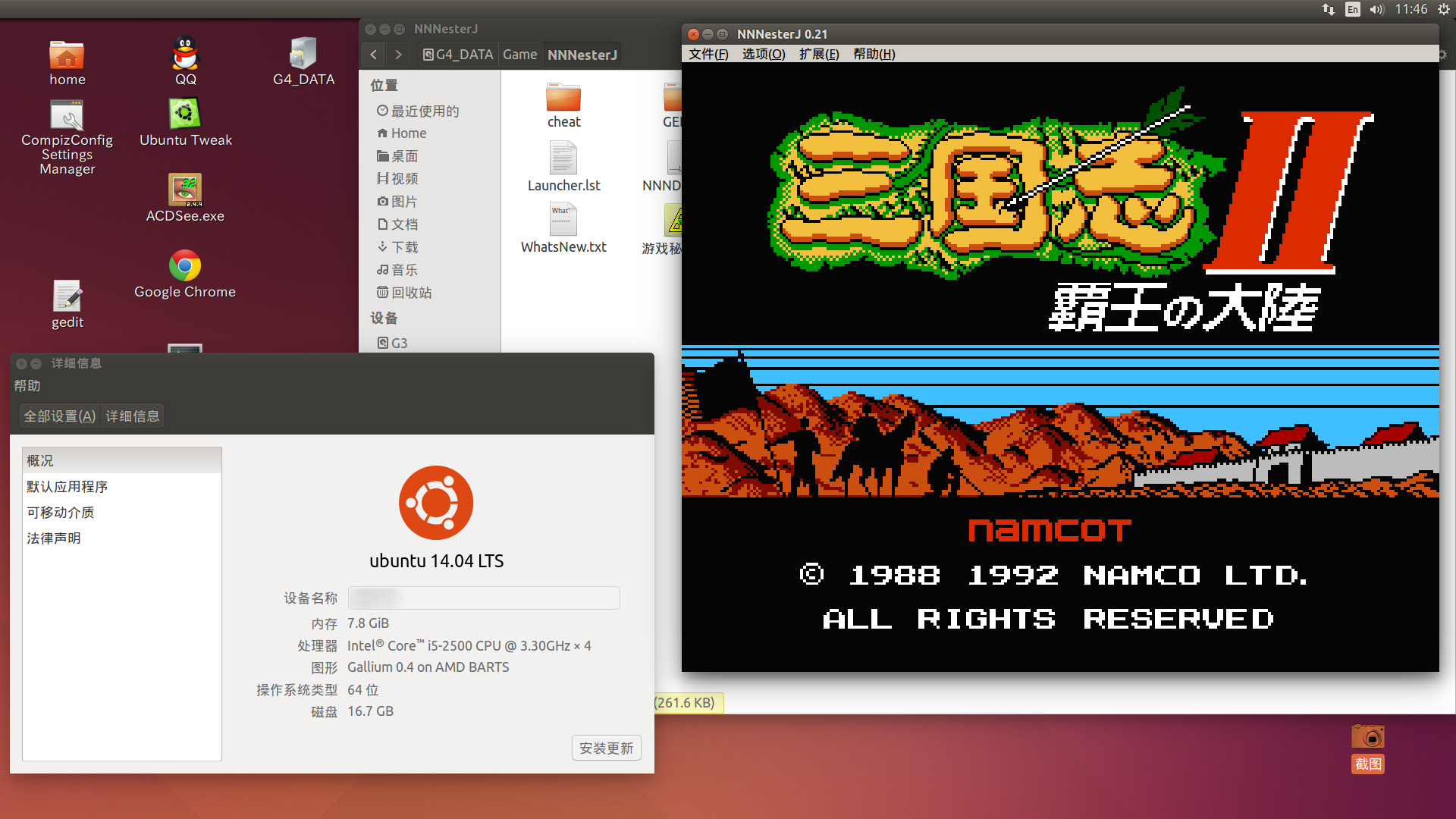Viewport: 1456px width, 819px height.
Task: Open 文件(F) menu in NNNesterJ
Action: 708,54
